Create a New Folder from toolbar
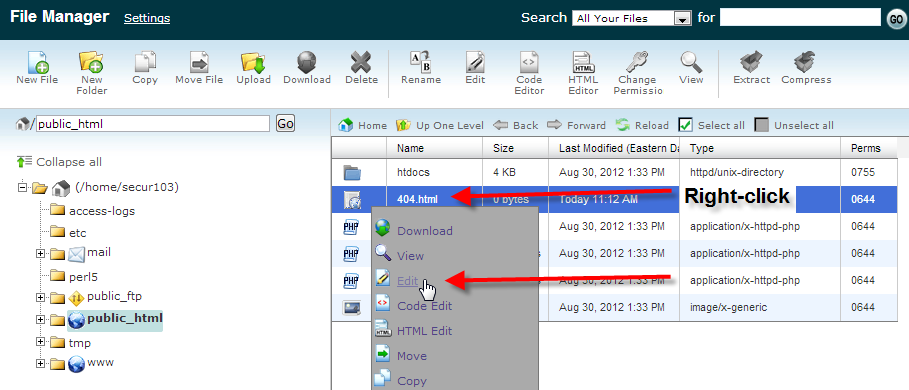Screen dimensions: 909x390 pos(91,61)
